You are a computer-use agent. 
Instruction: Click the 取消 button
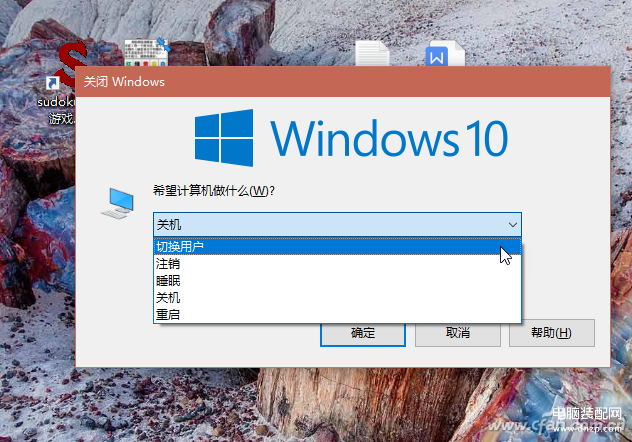coord(458,333)
